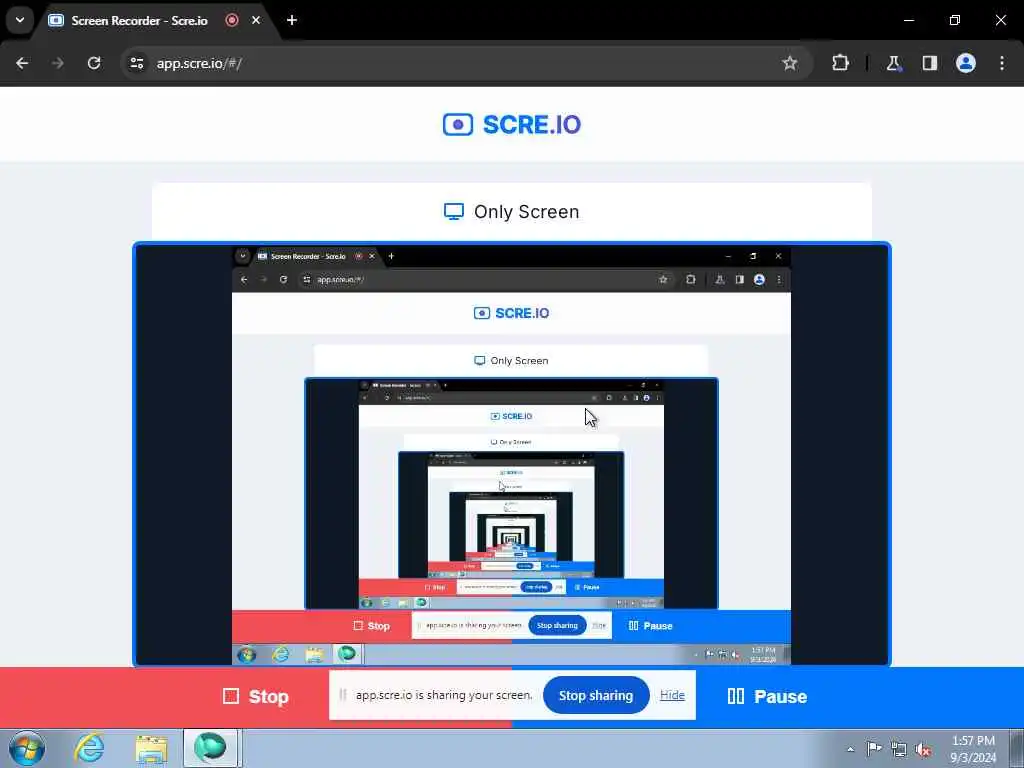Expand the tab search dropdown arrow

click(20, 20)
